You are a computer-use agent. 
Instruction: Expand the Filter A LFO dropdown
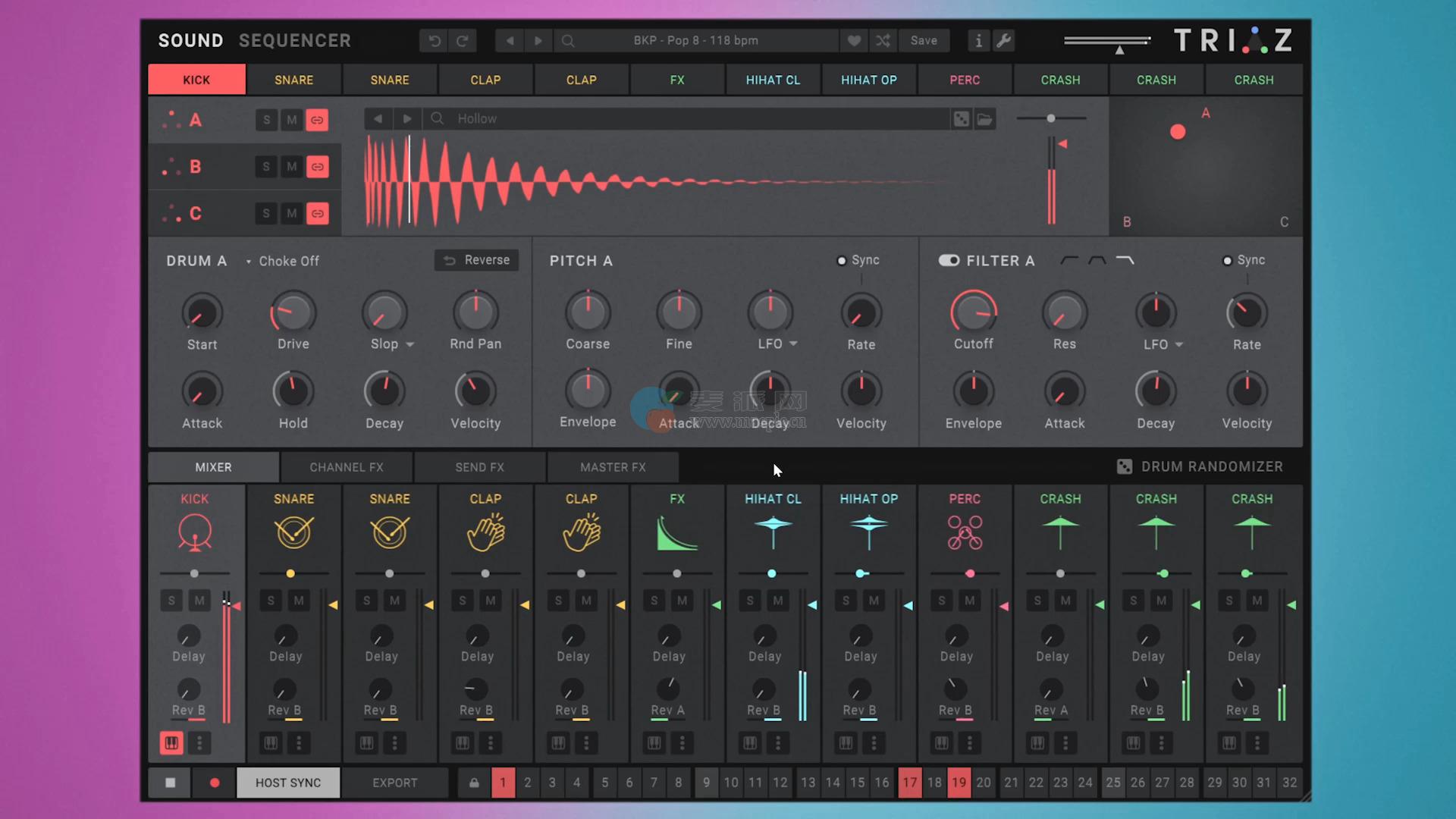click(x=1179, y=344)
